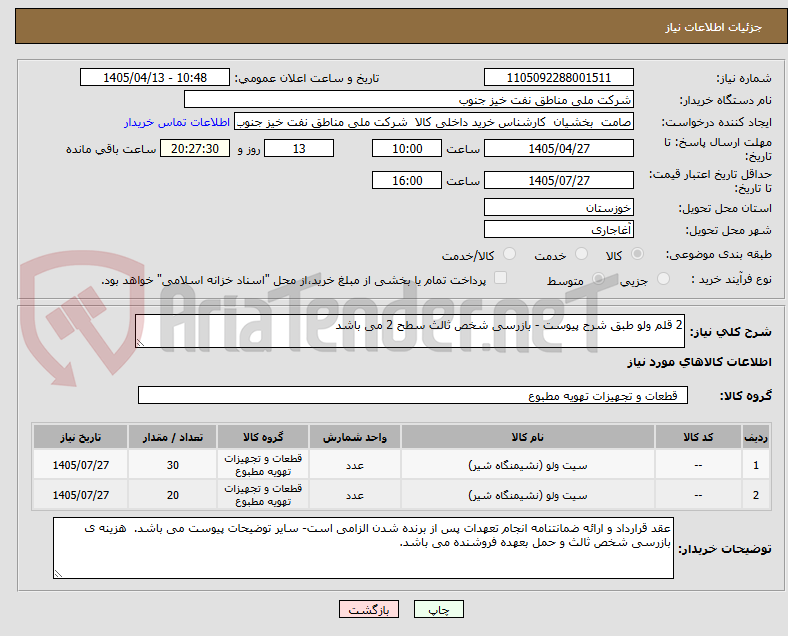Click the price validity date 1405/07/27 field
This screenshot has width=788, height=636.
click(558, 180)
